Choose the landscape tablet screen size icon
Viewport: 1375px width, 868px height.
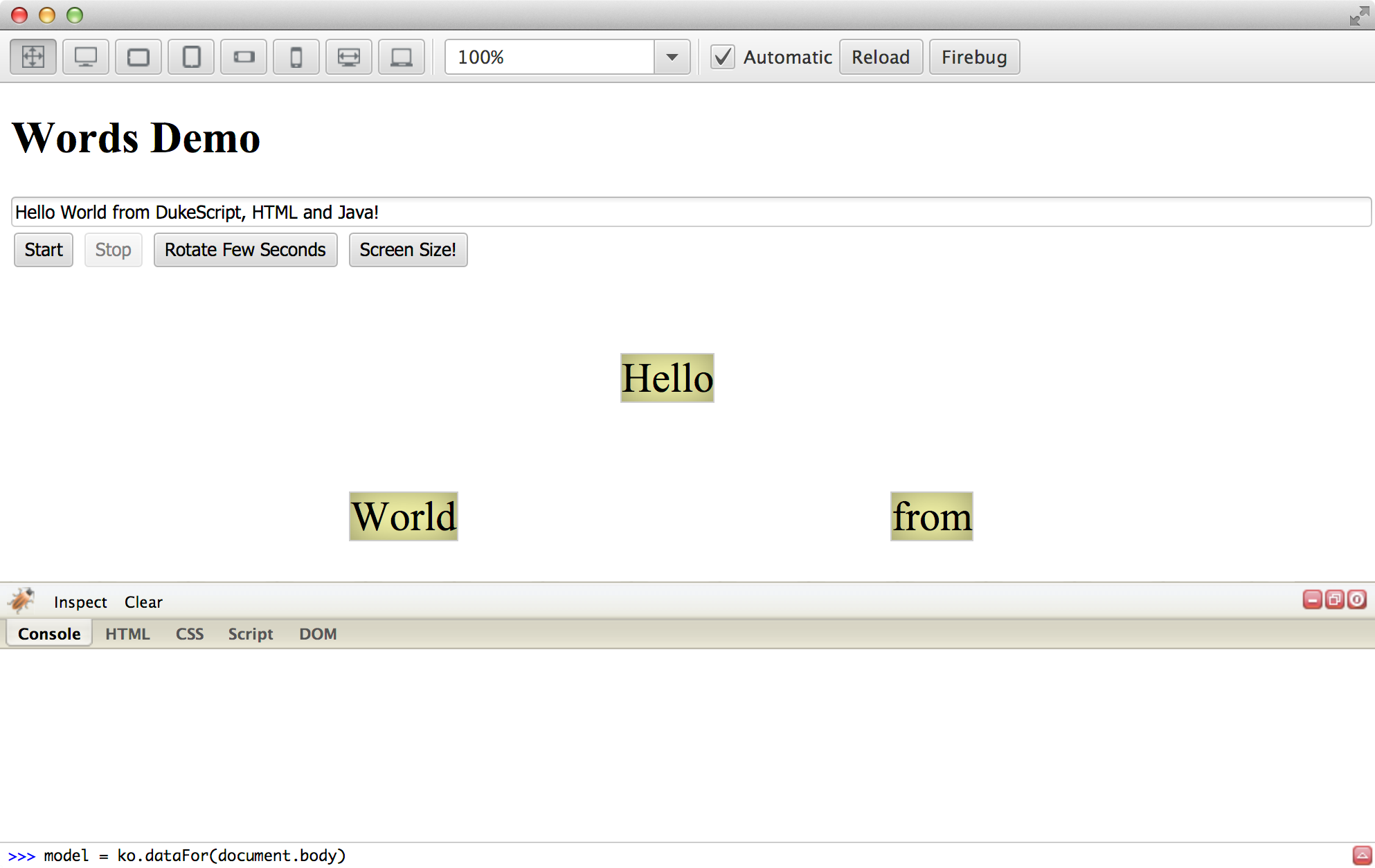coord(138,57)
